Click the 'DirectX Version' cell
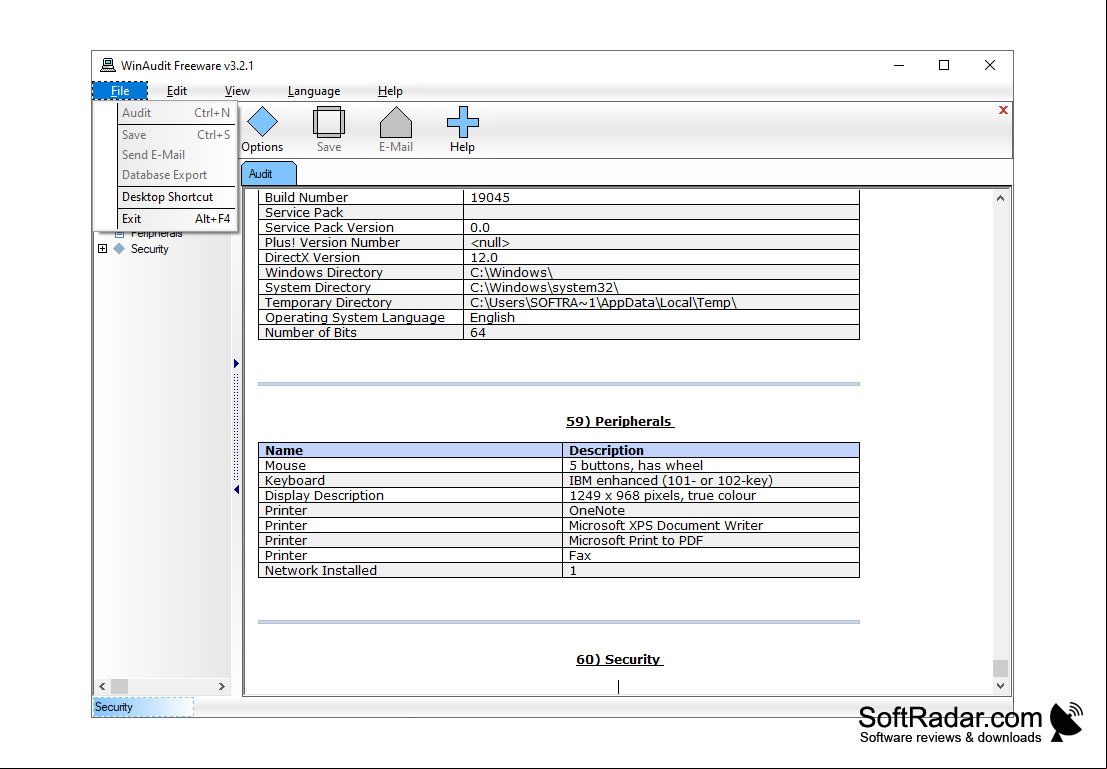 361,258
